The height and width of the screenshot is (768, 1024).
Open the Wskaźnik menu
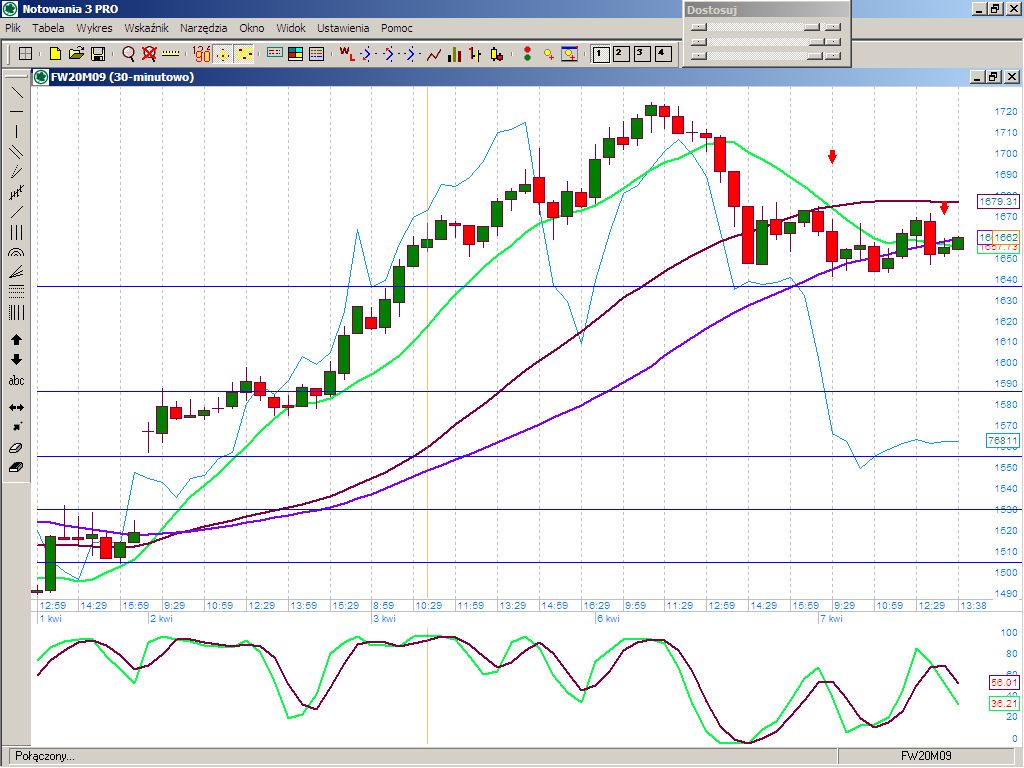(146, 28)
